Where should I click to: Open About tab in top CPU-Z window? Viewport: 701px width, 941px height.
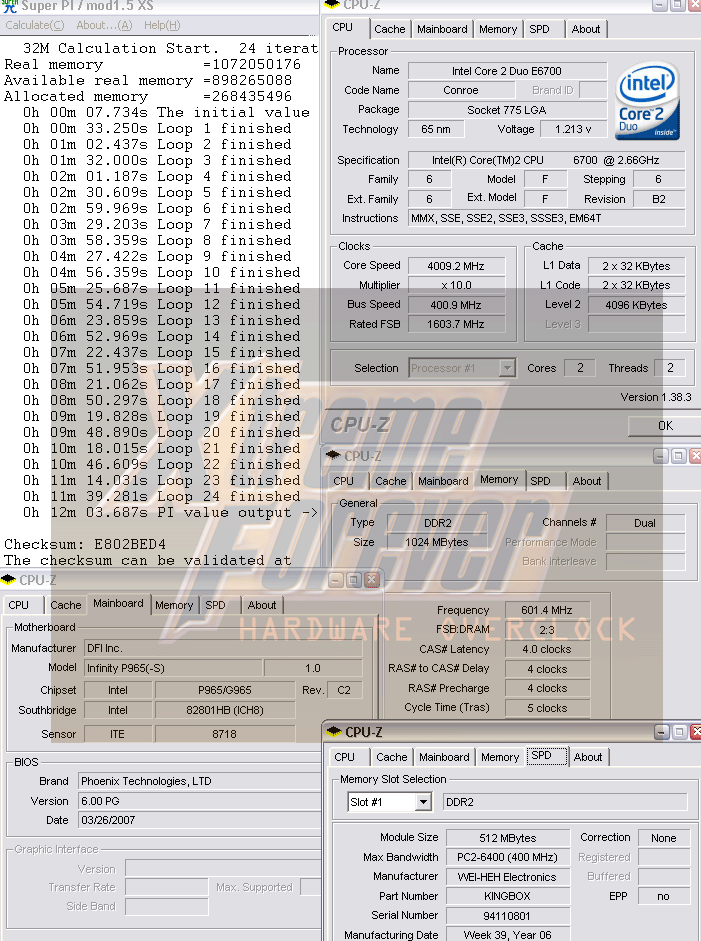[586, 29]
